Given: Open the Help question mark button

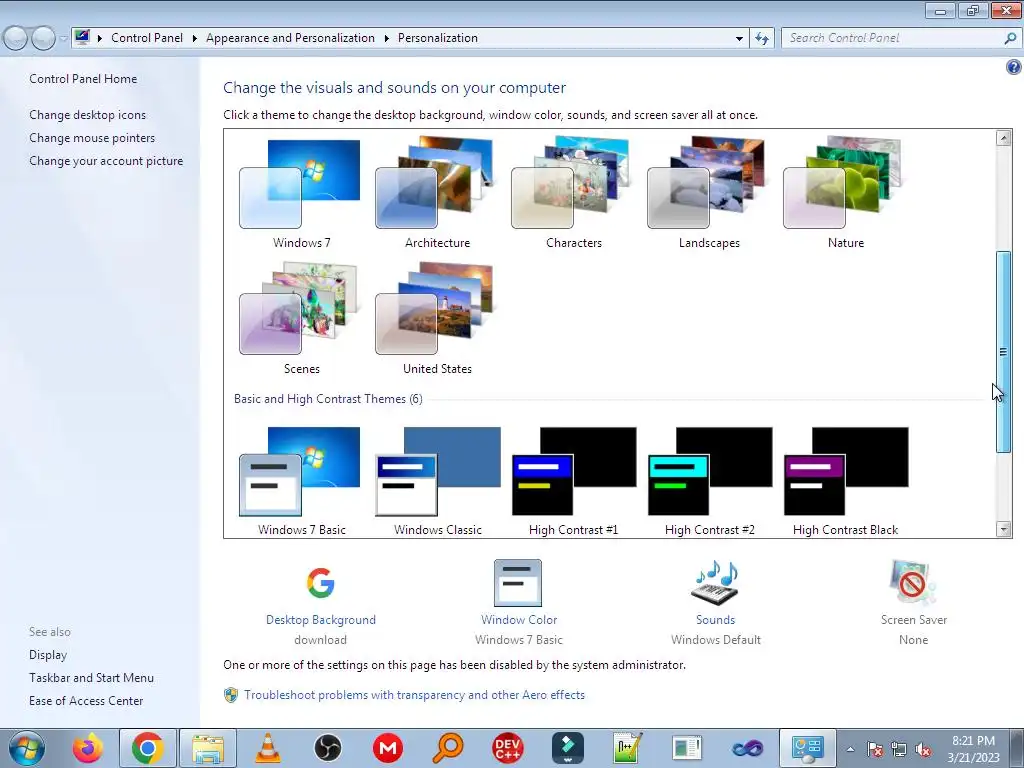Looking at the screenshot, I should coord(1014,67).
